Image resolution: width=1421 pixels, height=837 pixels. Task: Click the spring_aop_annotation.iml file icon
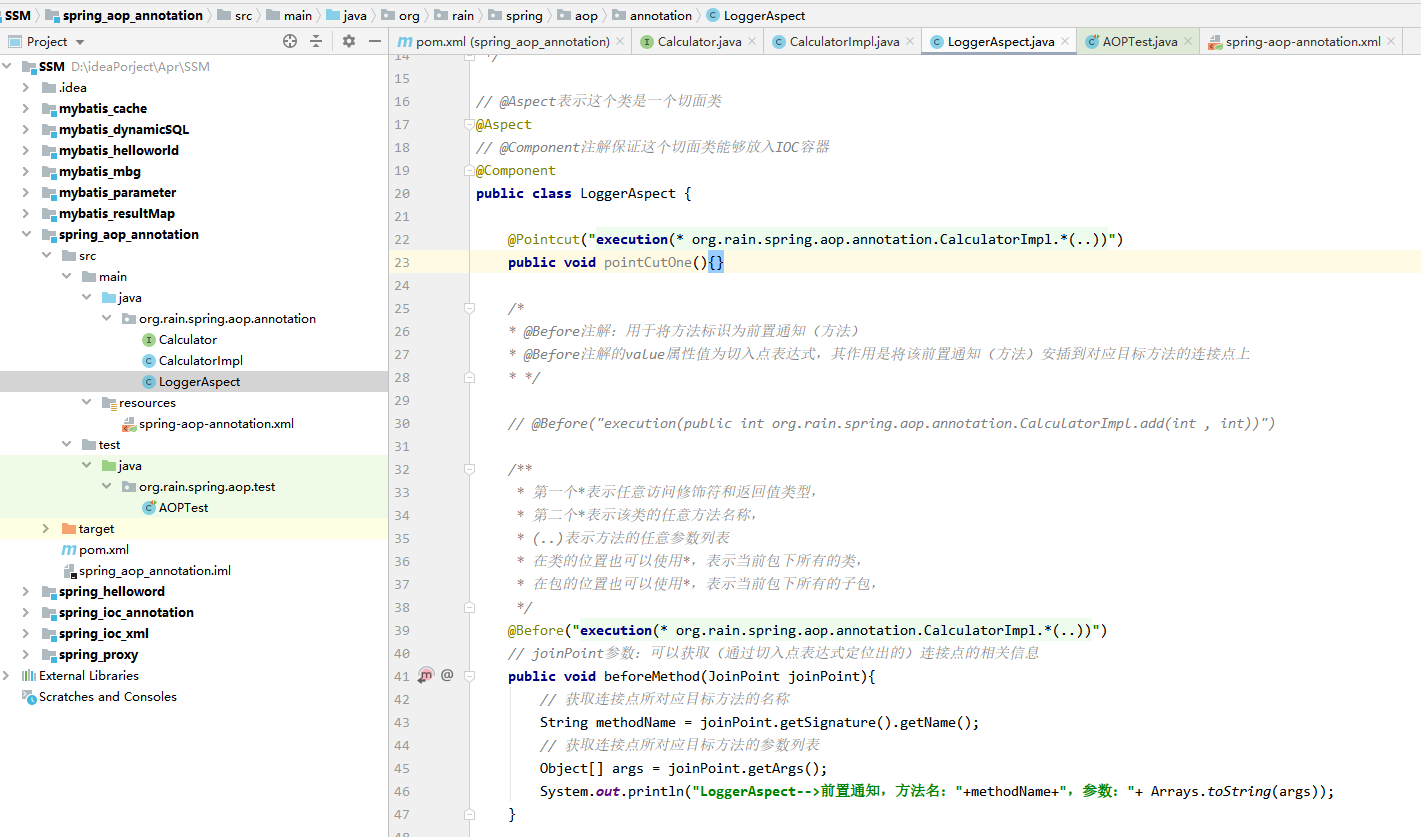click(69, 571)
